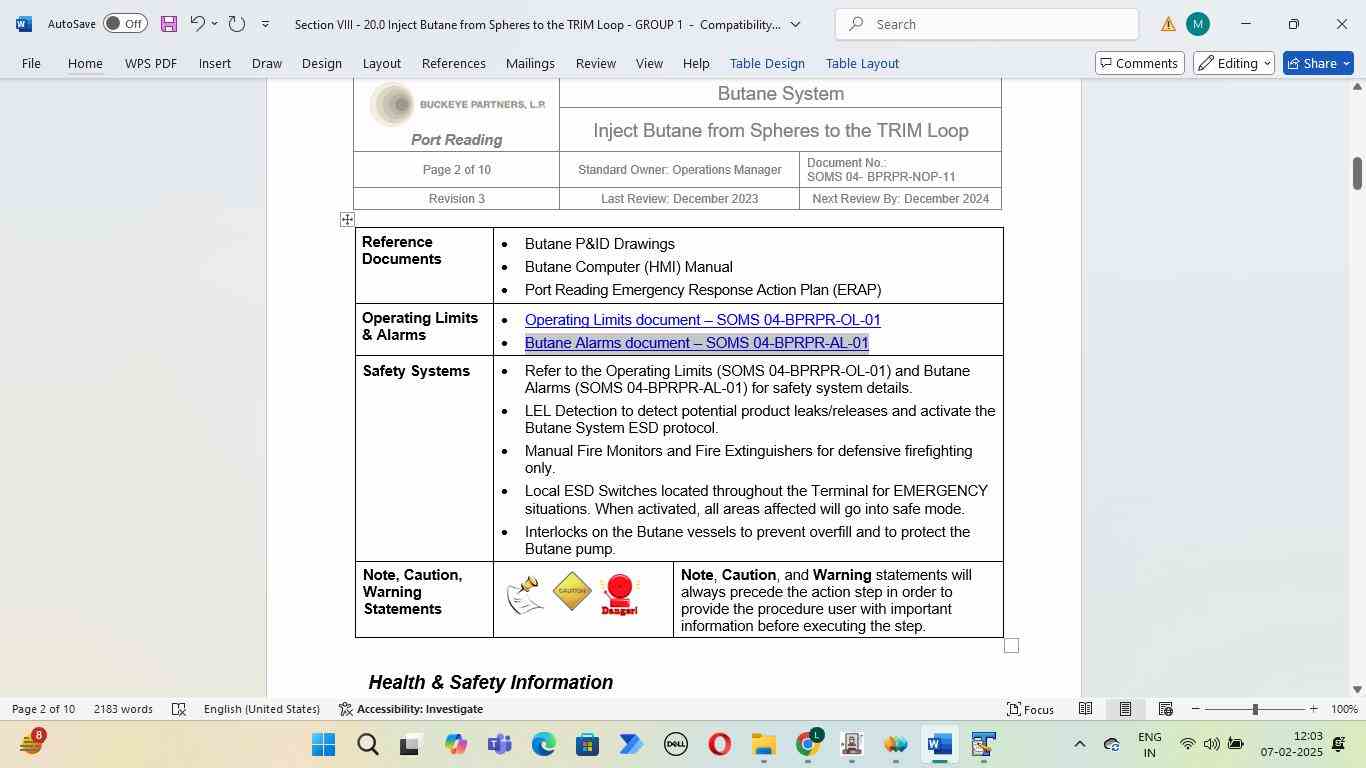Open the Comments pane button
The image size is (1366, 768).
pyautogui.click(x=1140, y=63)
